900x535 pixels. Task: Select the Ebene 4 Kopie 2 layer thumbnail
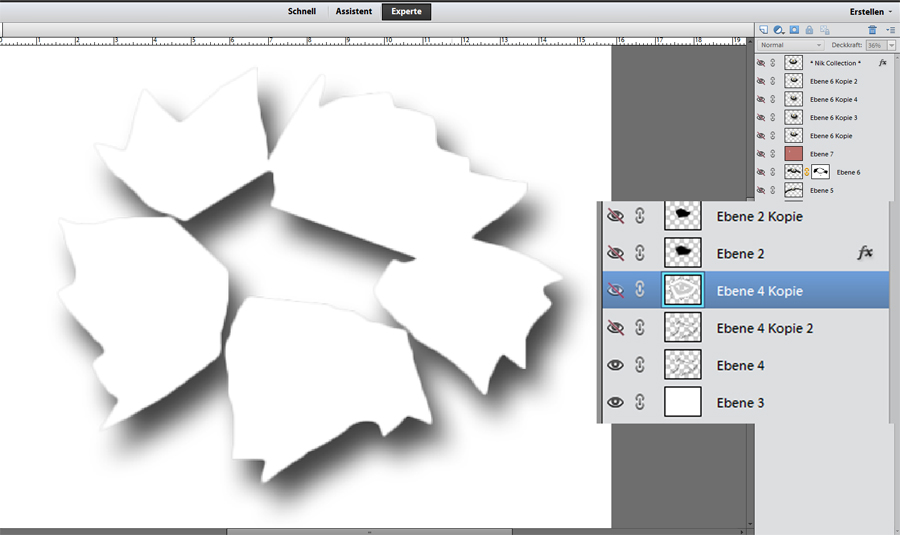tap(683, 328)
